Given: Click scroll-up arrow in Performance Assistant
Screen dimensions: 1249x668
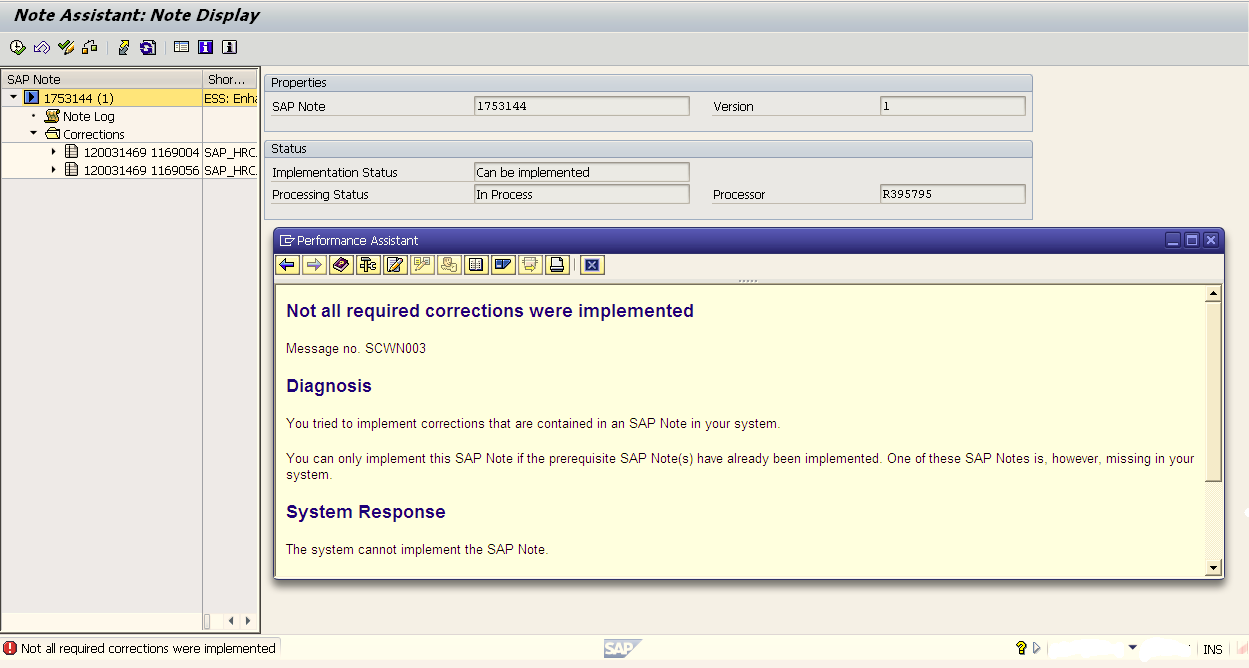Looking at the screenshot, I should pyautogui.click(x=1213, y=294).
